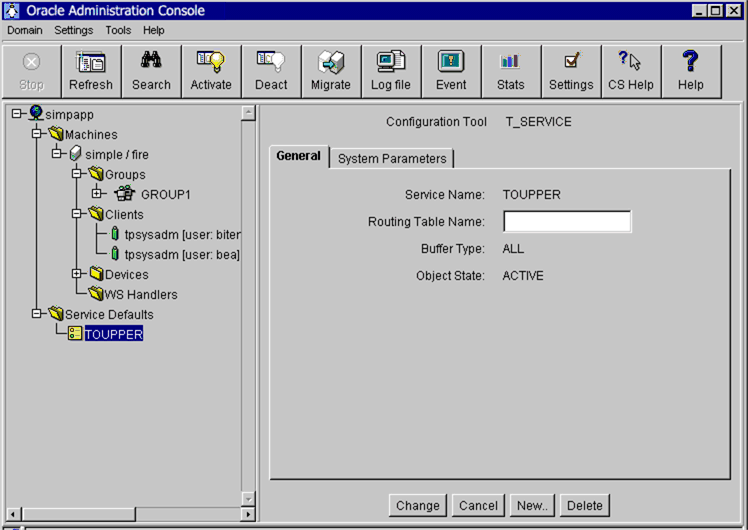Collapse the Service Defaults node
748x530 pixels.
point(37,314)
